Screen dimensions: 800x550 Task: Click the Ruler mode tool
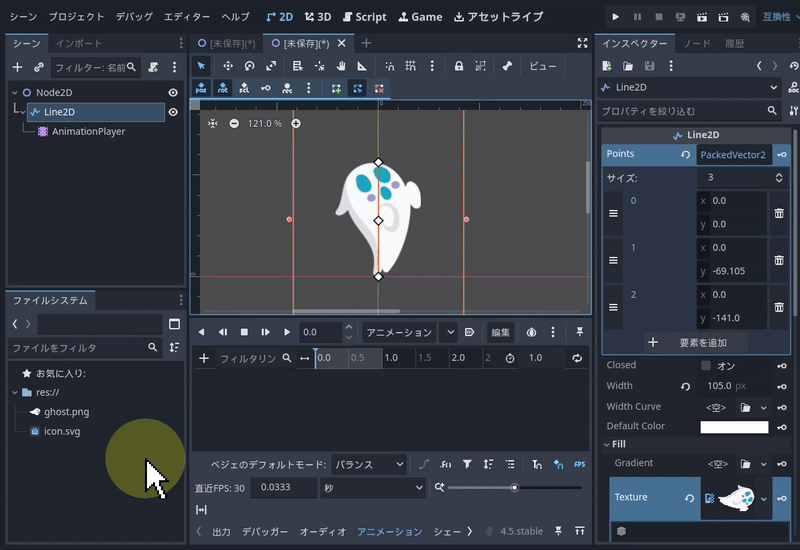click(x=361, y=66)
